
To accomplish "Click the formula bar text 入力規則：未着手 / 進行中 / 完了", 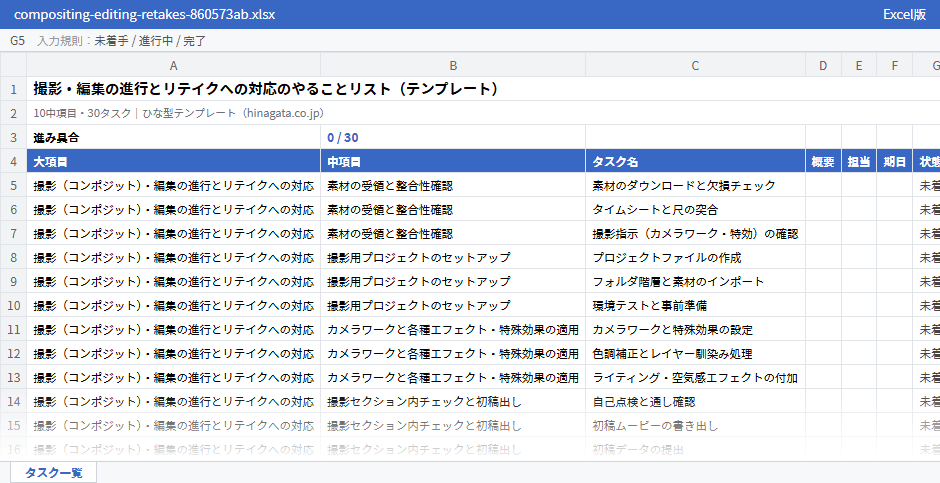I will (122, 41).
